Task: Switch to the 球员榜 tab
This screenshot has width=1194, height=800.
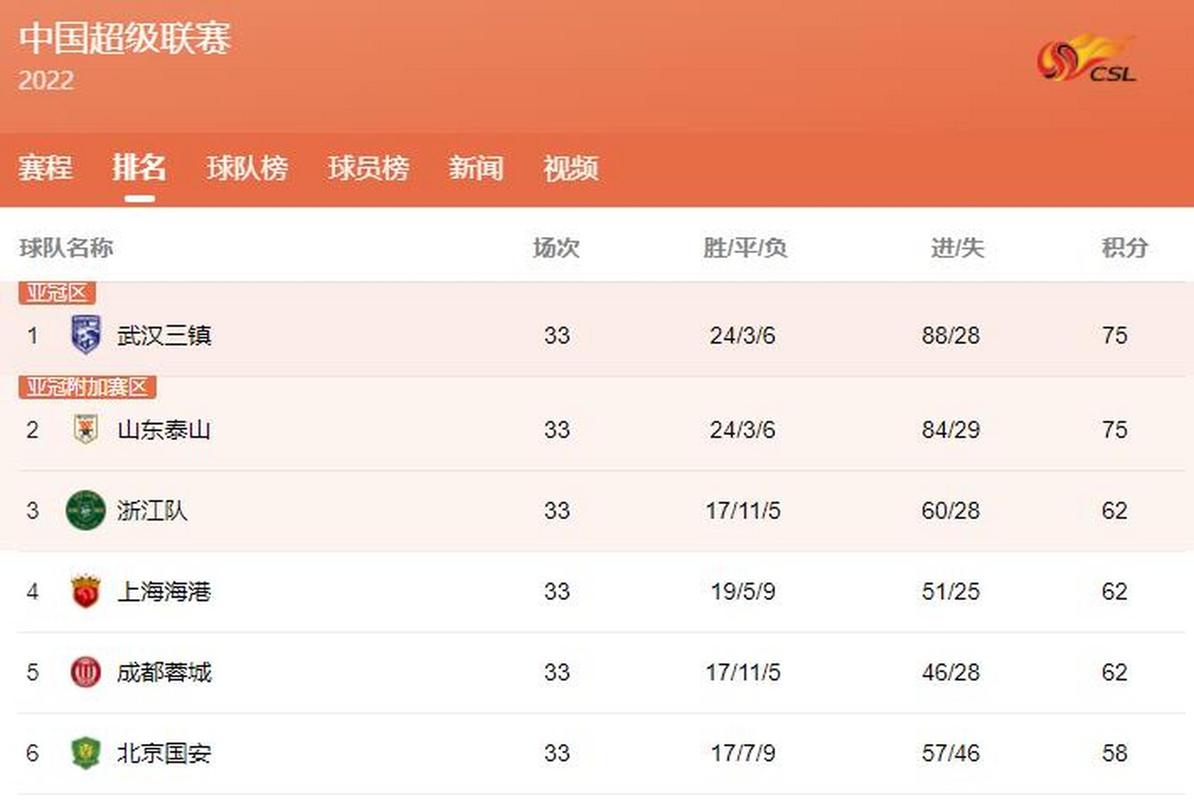Action: (x=369, y=167)
